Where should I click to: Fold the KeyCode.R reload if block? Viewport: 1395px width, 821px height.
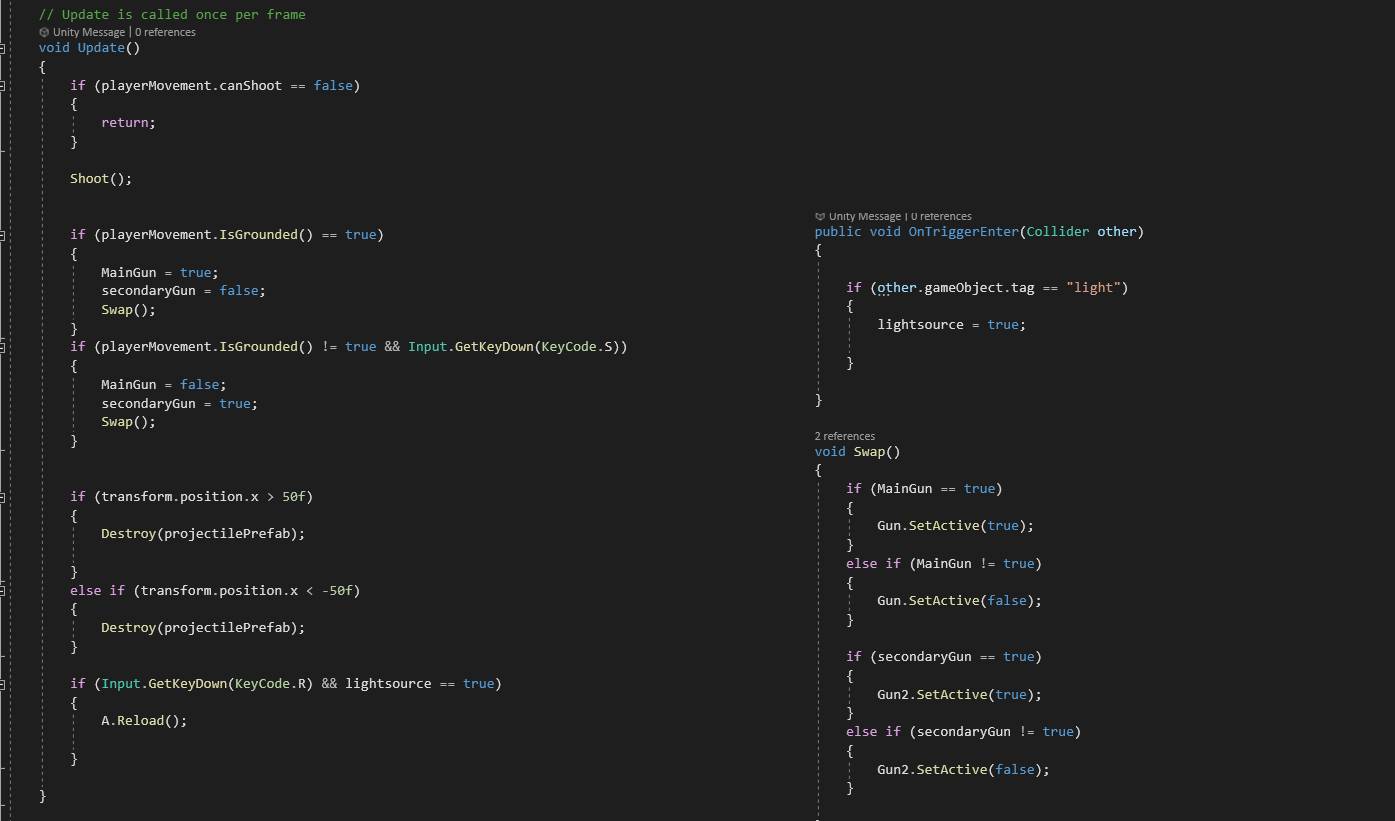point(3,684)
